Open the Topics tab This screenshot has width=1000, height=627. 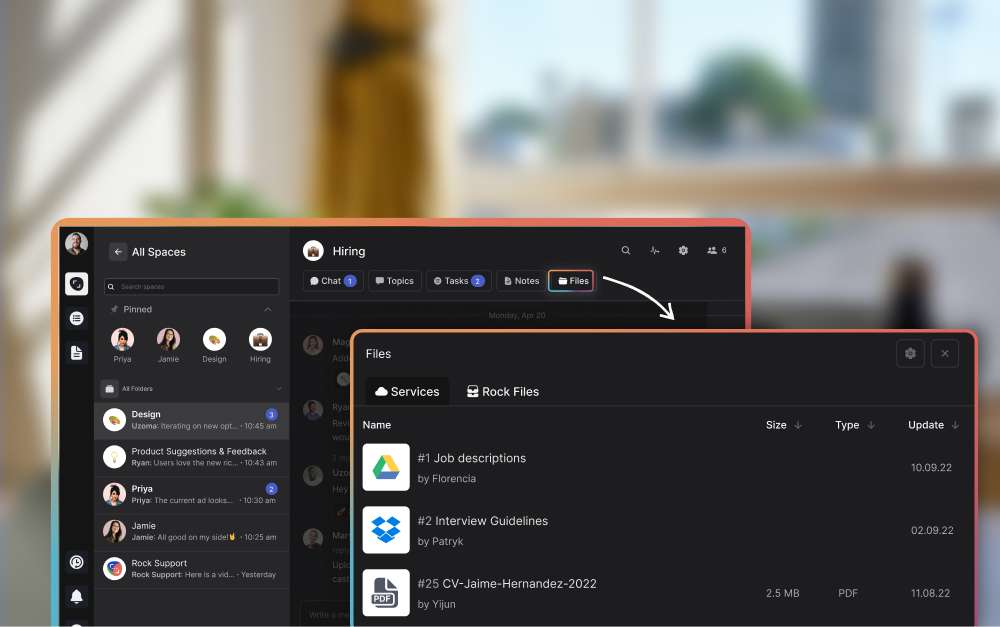[394, 281]
